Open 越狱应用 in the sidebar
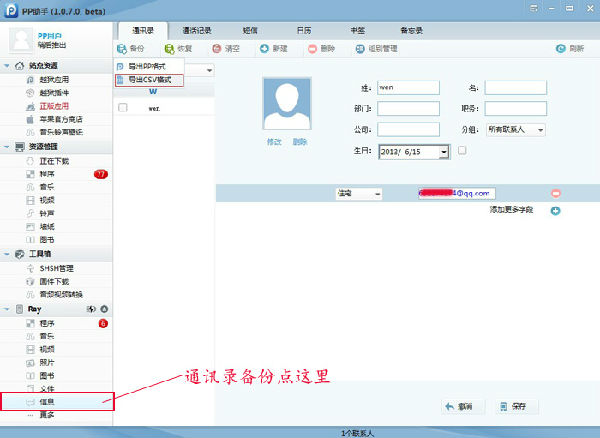This screenshot has width=600, height=438. pos(54,80)
